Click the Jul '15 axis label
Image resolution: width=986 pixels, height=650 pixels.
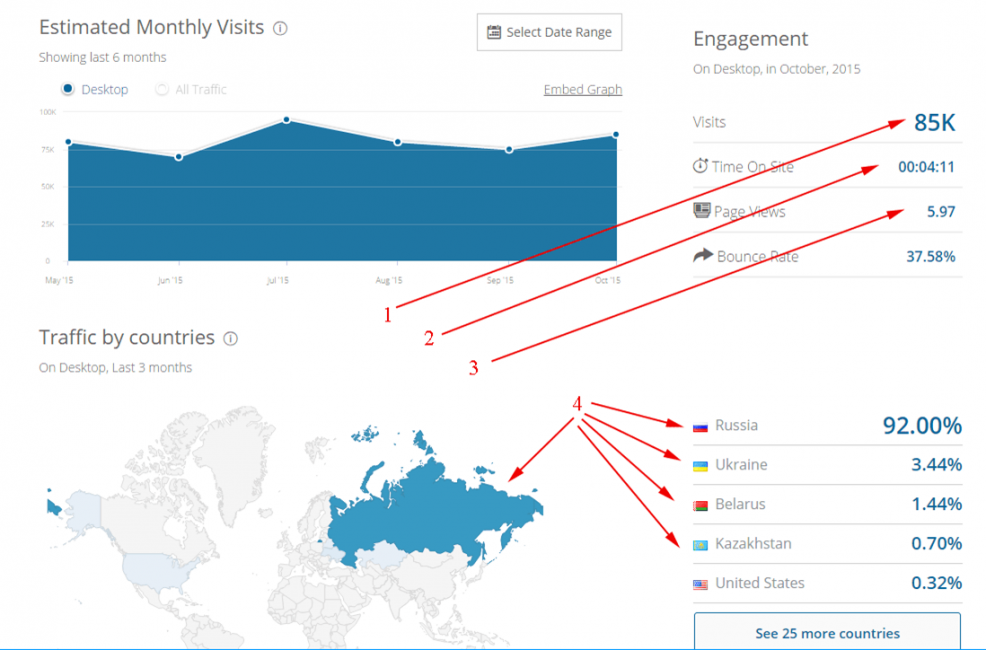277,280
